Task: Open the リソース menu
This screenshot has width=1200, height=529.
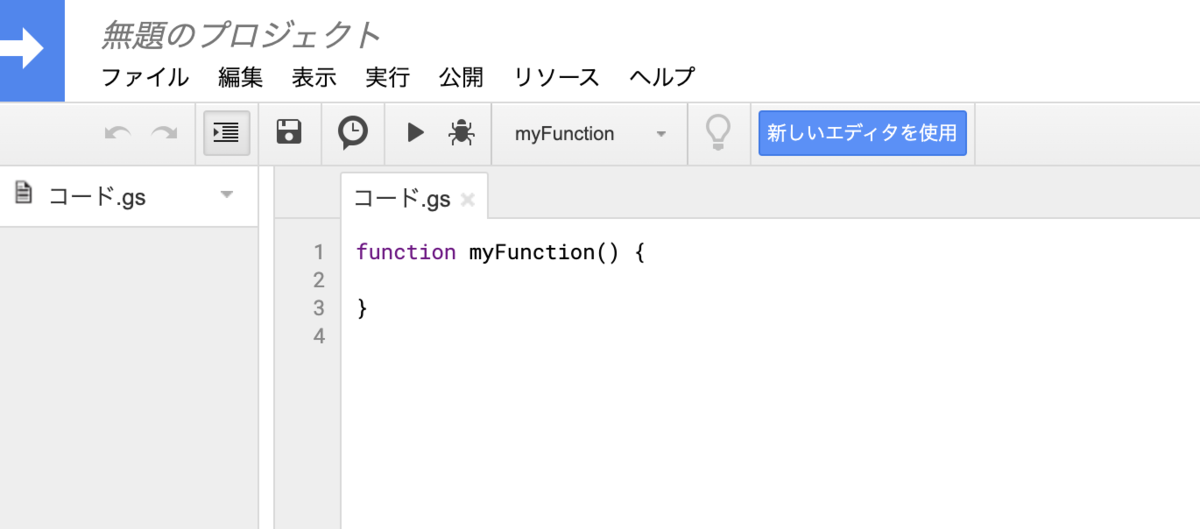Action: tap(556, 77)
